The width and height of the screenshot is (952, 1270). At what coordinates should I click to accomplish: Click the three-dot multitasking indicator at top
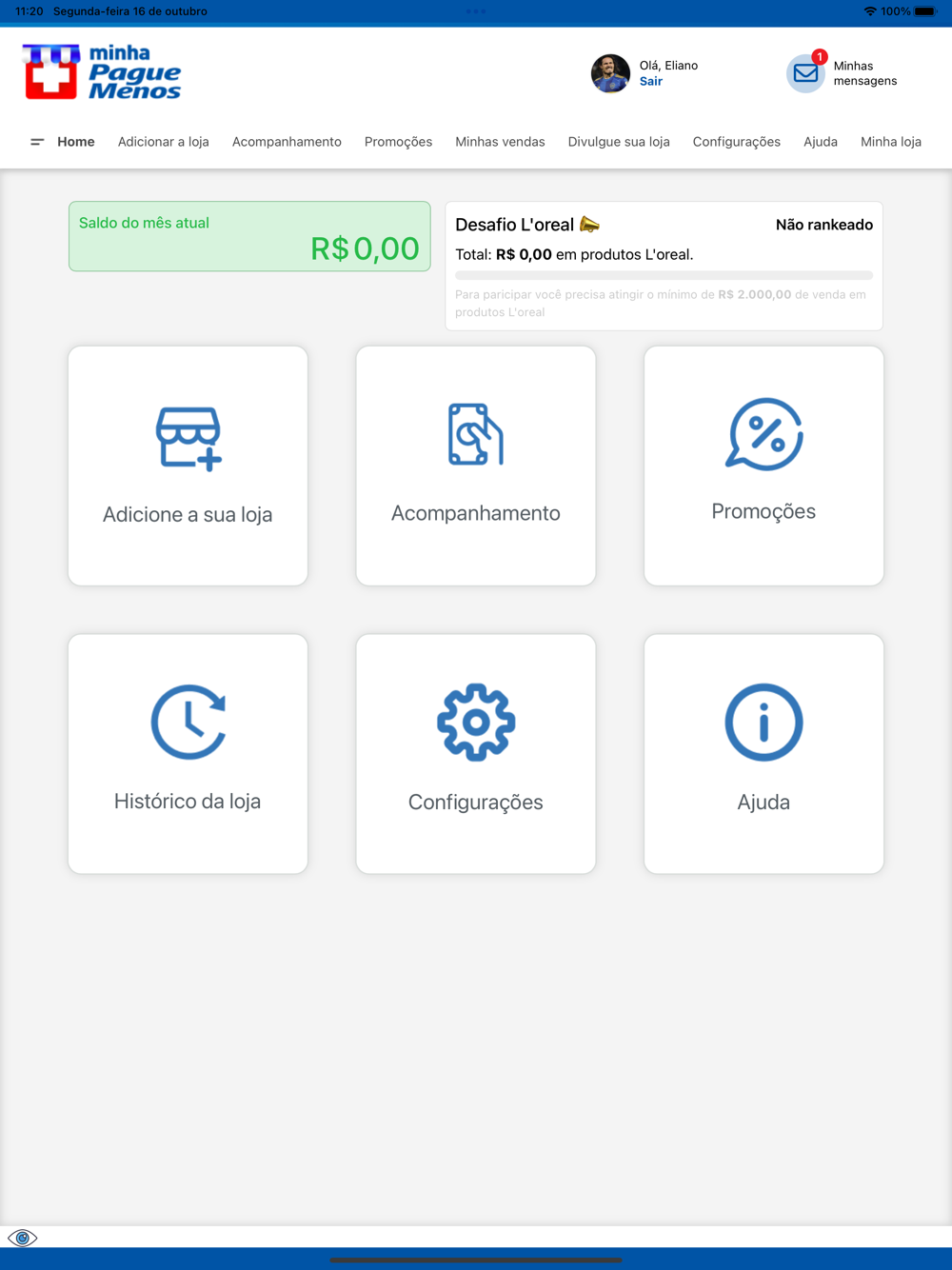[x=476, y=11]
